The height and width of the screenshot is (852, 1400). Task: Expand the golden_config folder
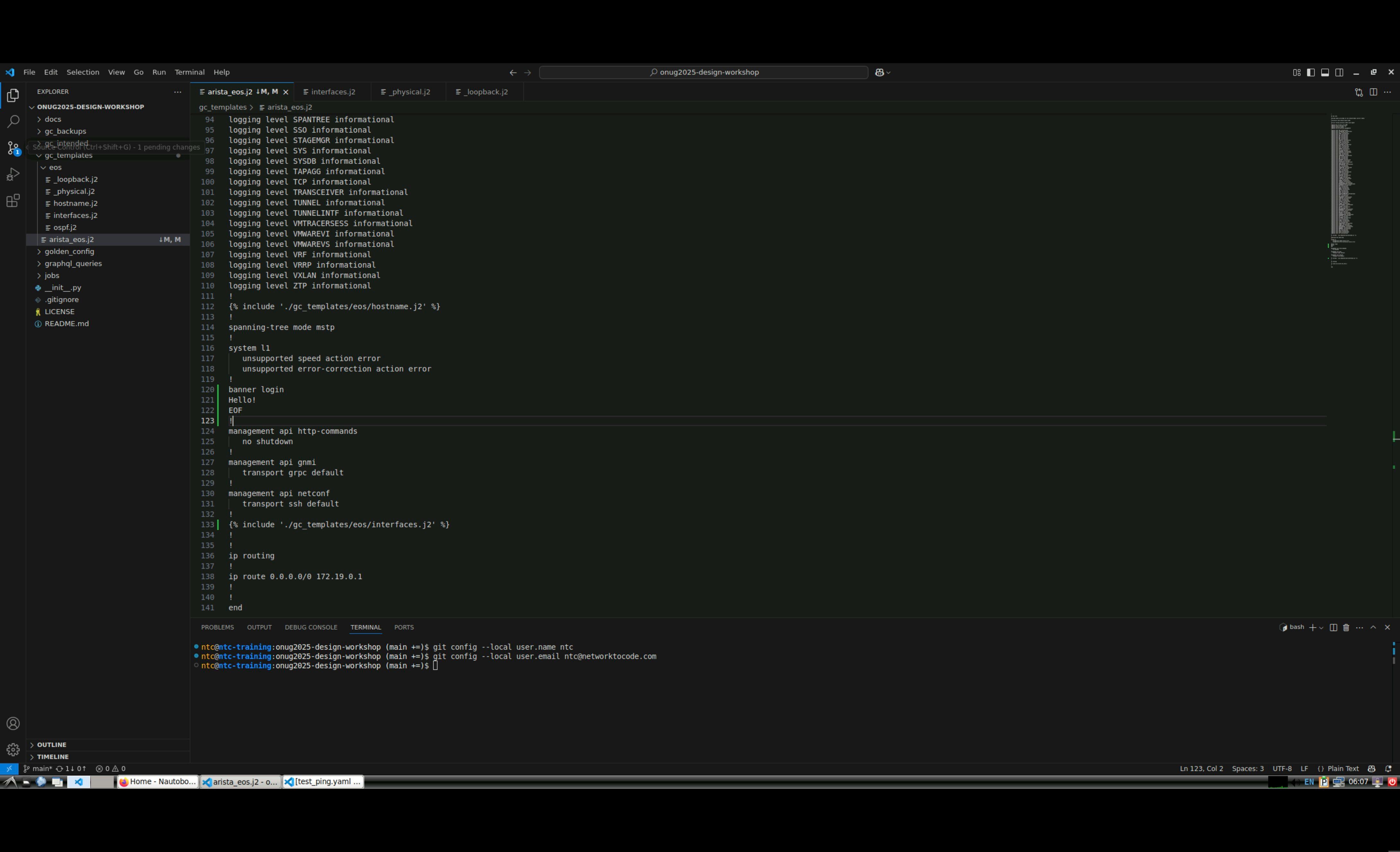pos(69,251)
